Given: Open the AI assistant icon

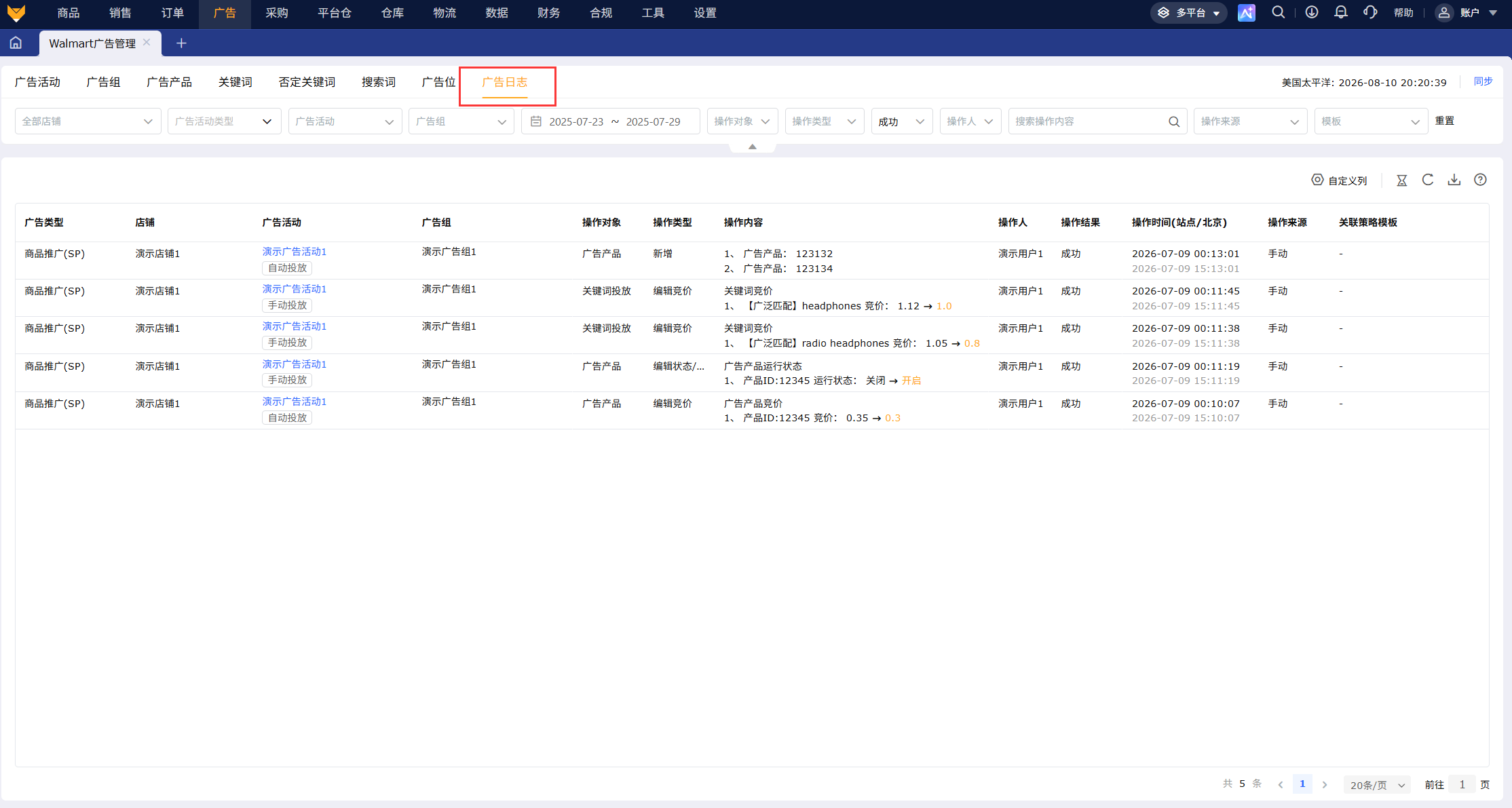Looking at the screenshot, I should click(x=1247, y=13).
